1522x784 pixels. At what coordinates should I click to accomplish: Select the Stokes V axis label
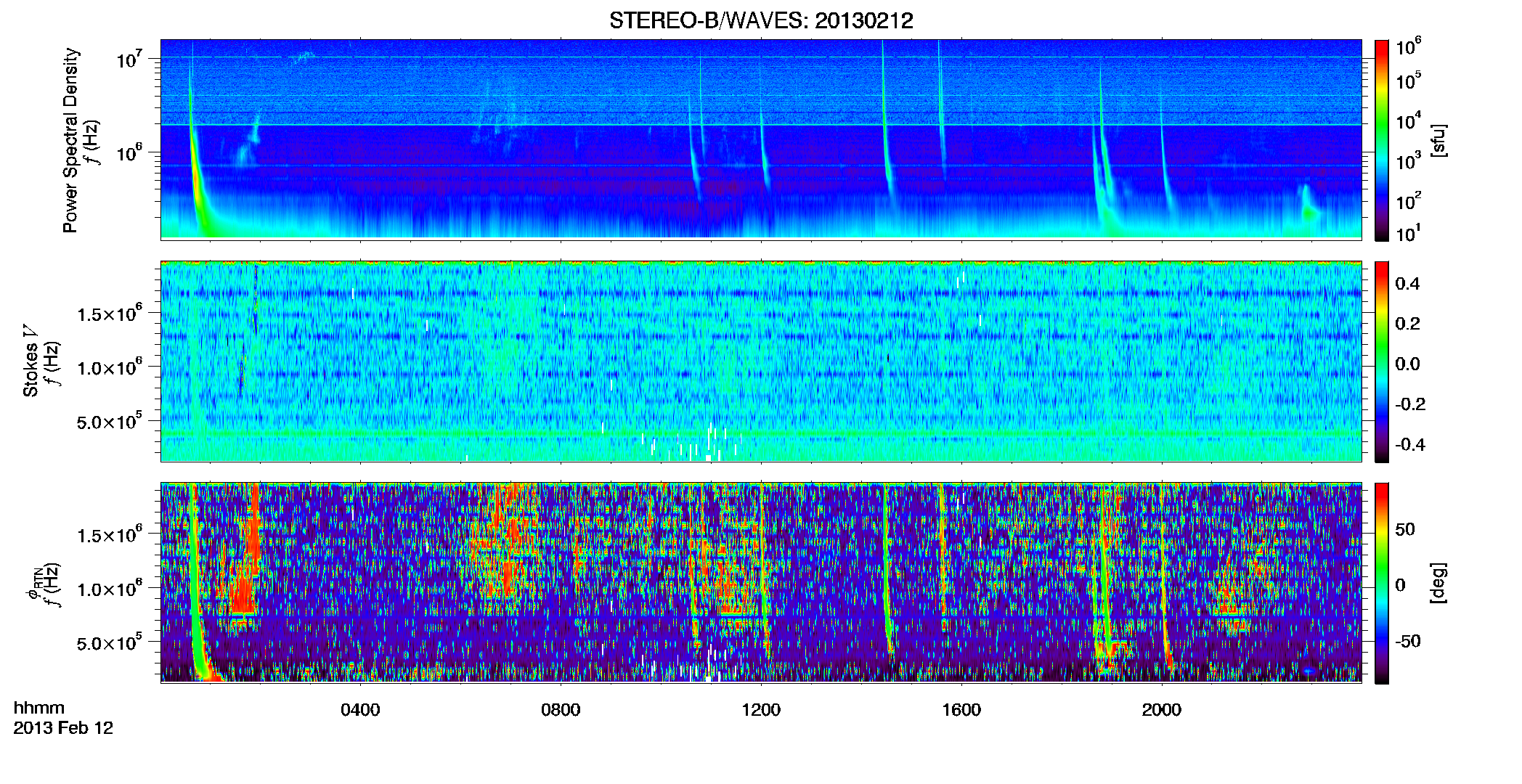(x=30, y=361)
